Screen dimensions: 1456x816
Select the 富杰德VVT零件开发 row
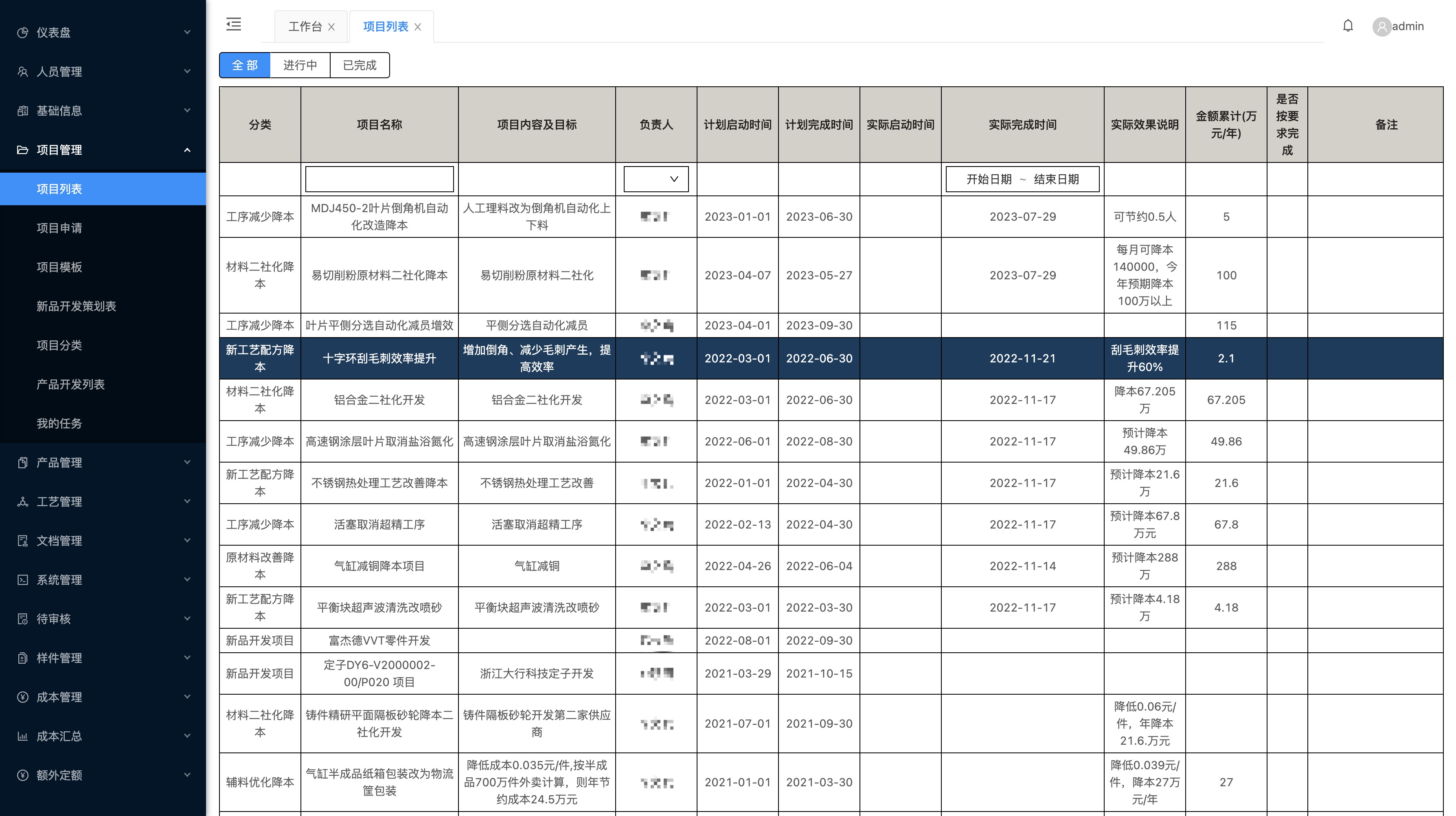pyautogui.click(x=831, y=641)
